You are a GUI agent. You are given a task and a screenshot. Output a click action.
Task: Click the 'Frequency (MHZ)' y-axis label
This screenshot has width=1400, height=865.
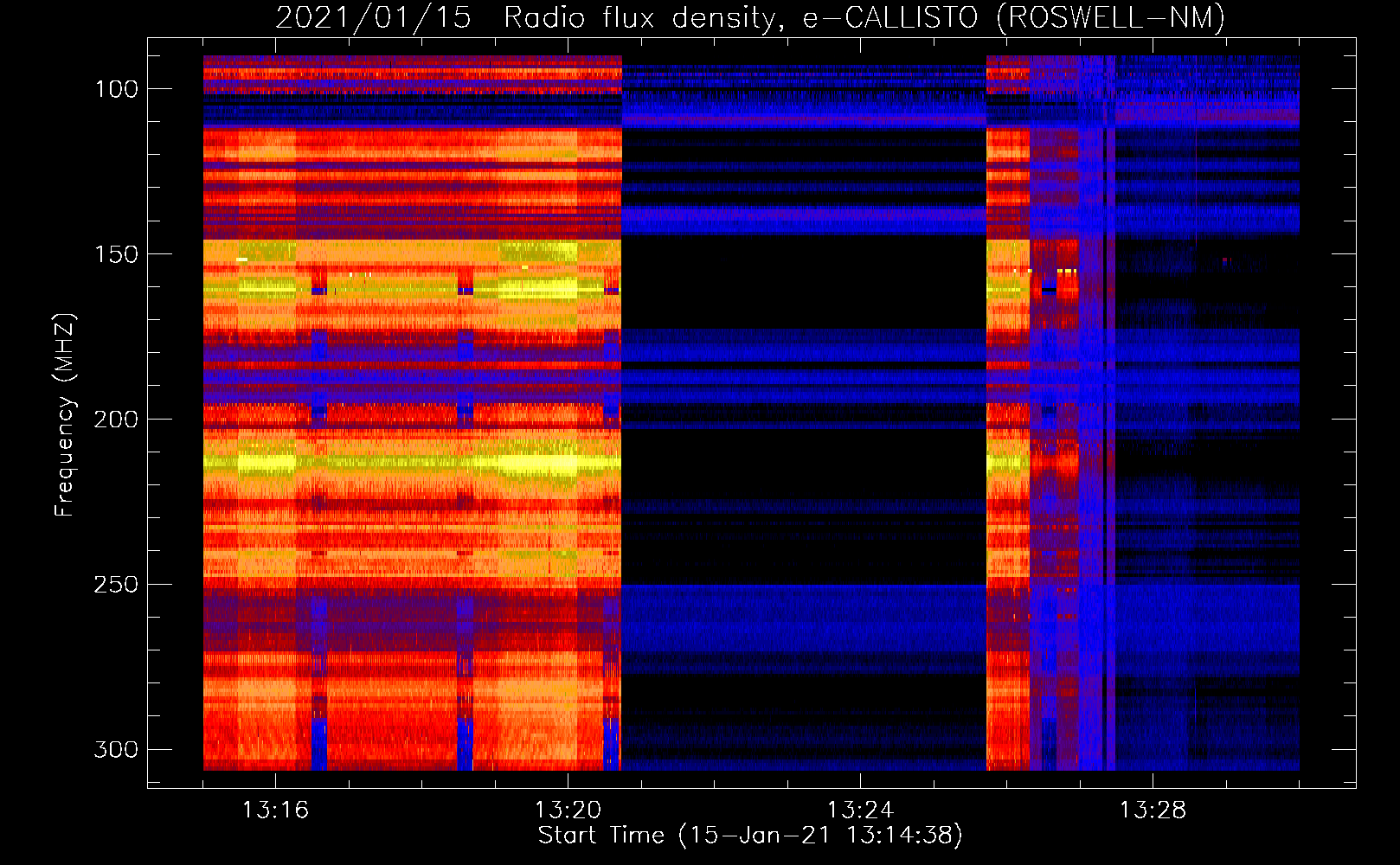click(65, 414)
